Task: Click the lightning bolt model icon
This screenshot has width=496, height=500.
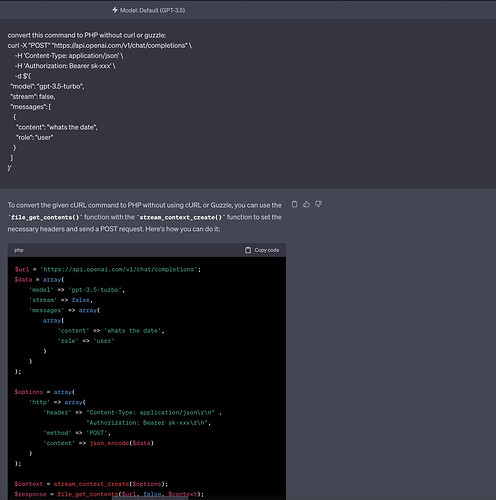Action: coord(115,10)
